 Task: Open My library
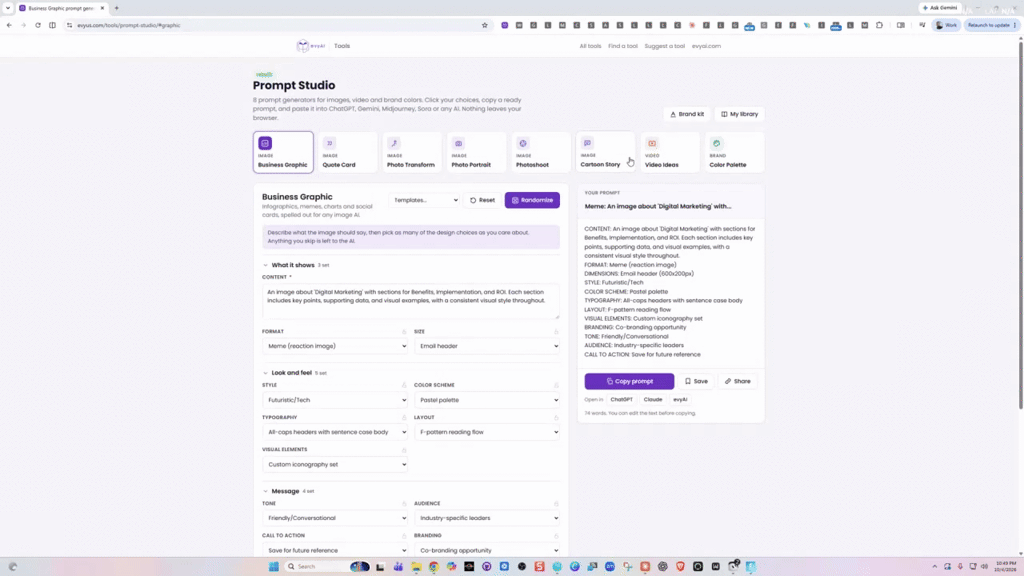pyautogui.click(x=739, y=114)
